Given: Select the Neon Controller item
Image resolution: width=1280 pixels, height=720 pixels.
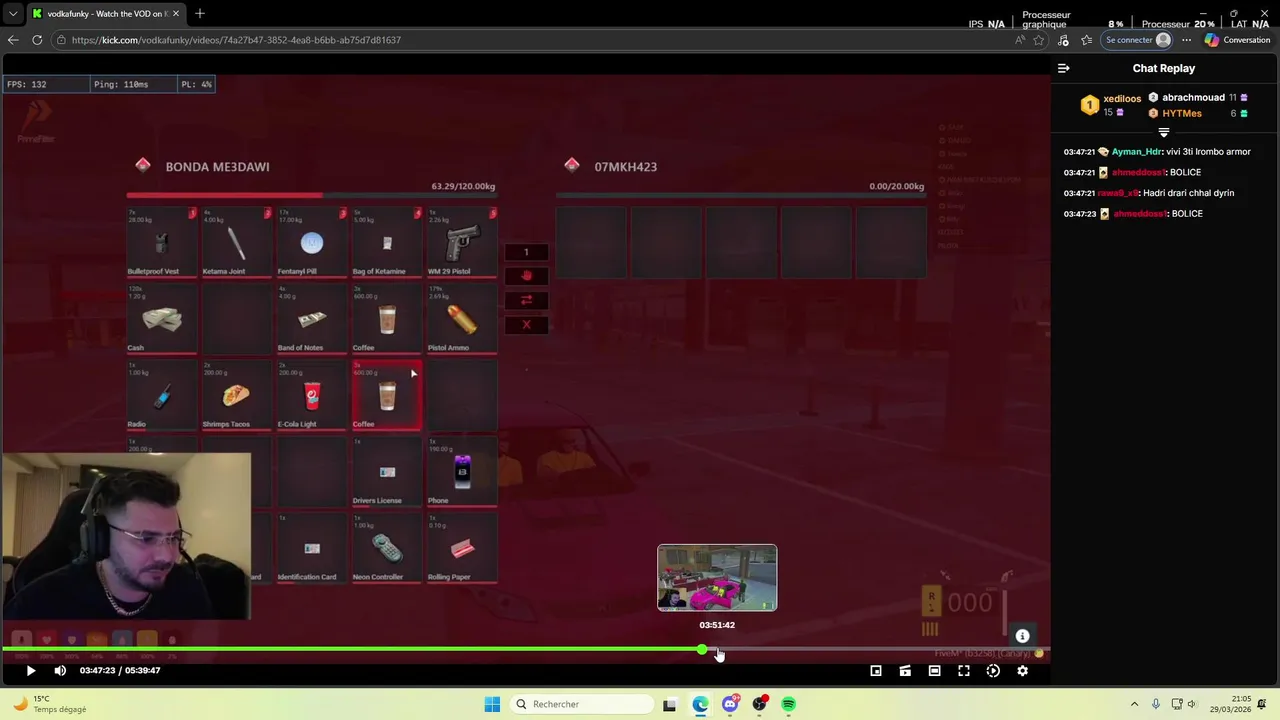Looking at the screenshot, I should (x=387, y=547).
